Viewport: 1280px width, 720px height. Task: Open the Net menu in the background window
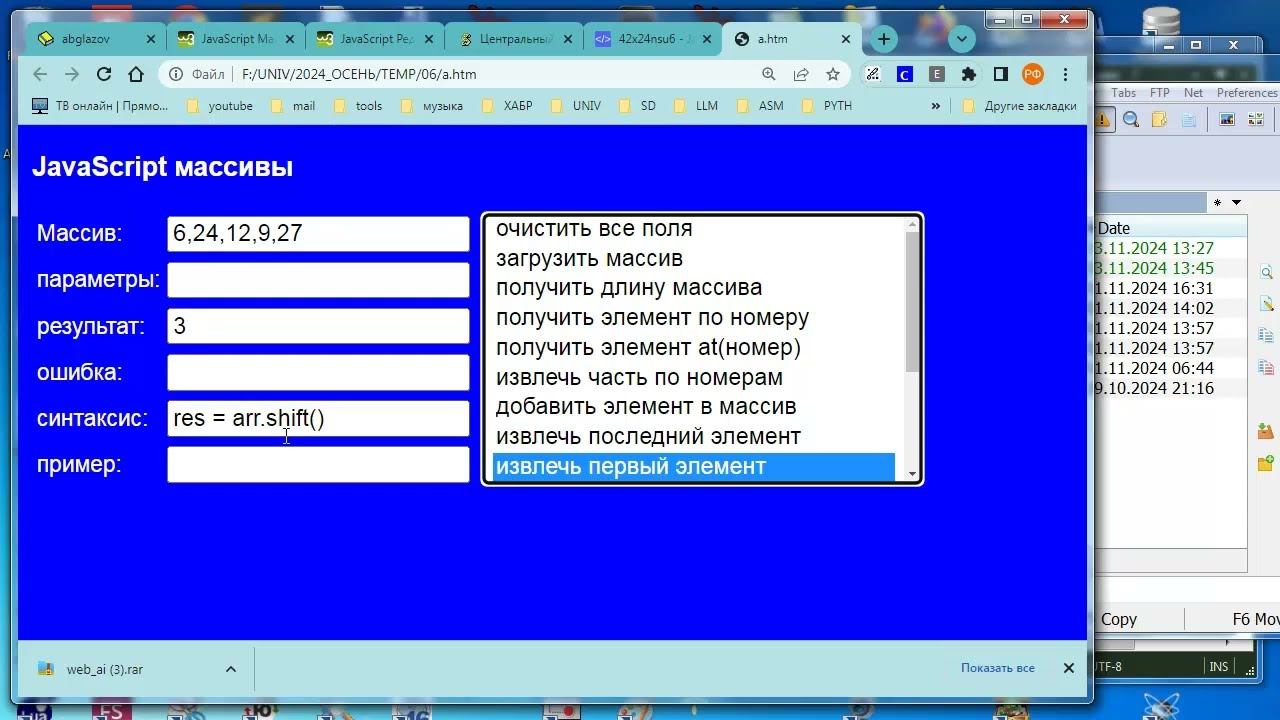coord(1194,93)
